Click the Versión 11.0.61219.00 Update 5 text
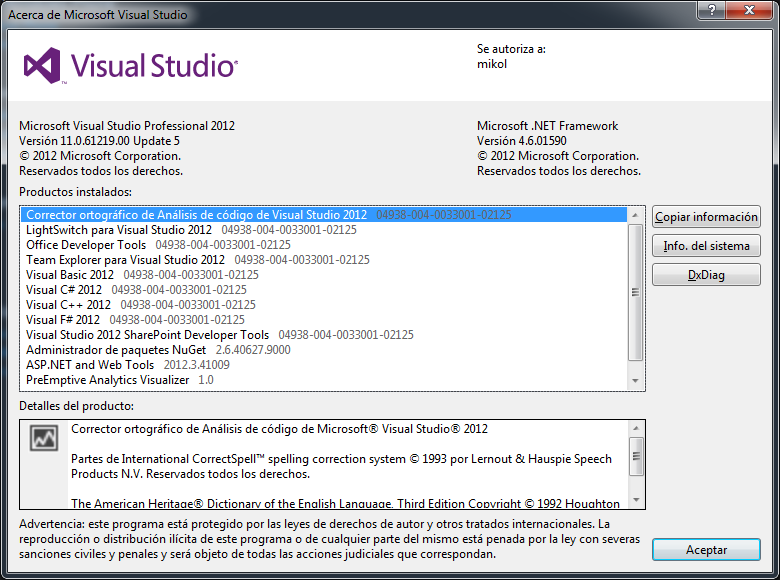Viewport: 780px width, 580px height. tap(99, 141)
